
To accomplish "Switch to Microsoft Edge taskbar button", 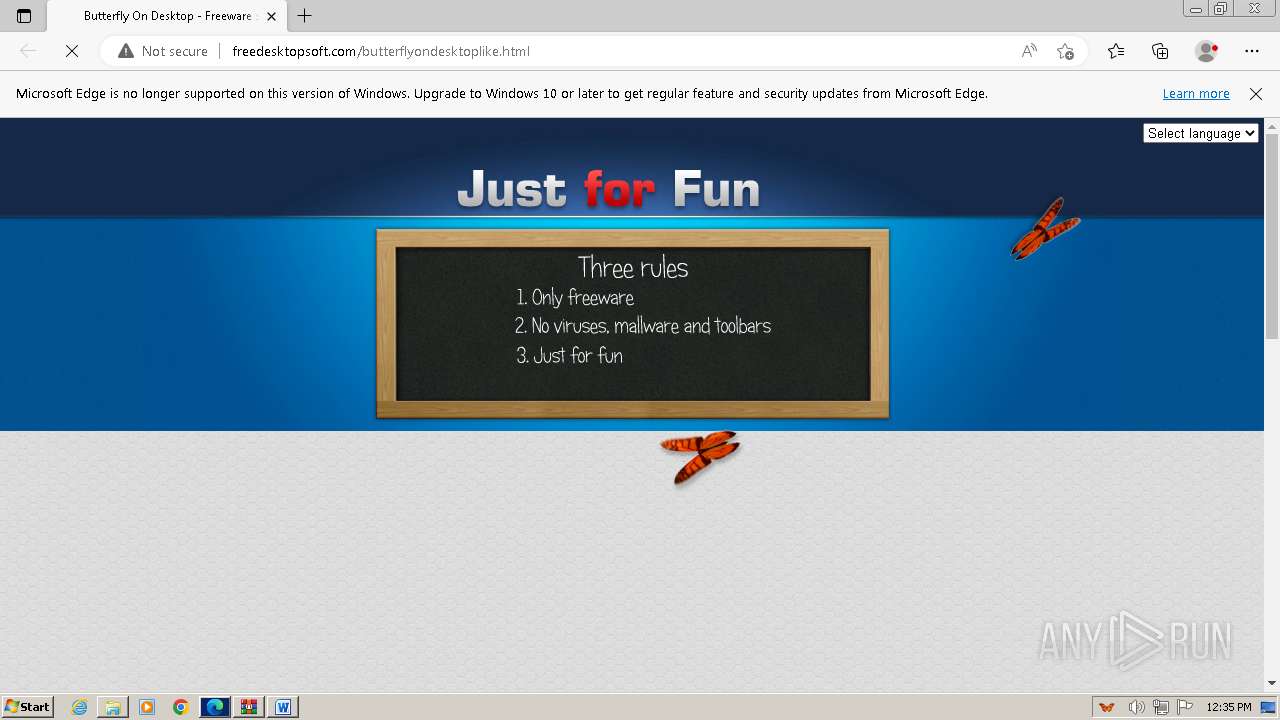I will point(215,707).
